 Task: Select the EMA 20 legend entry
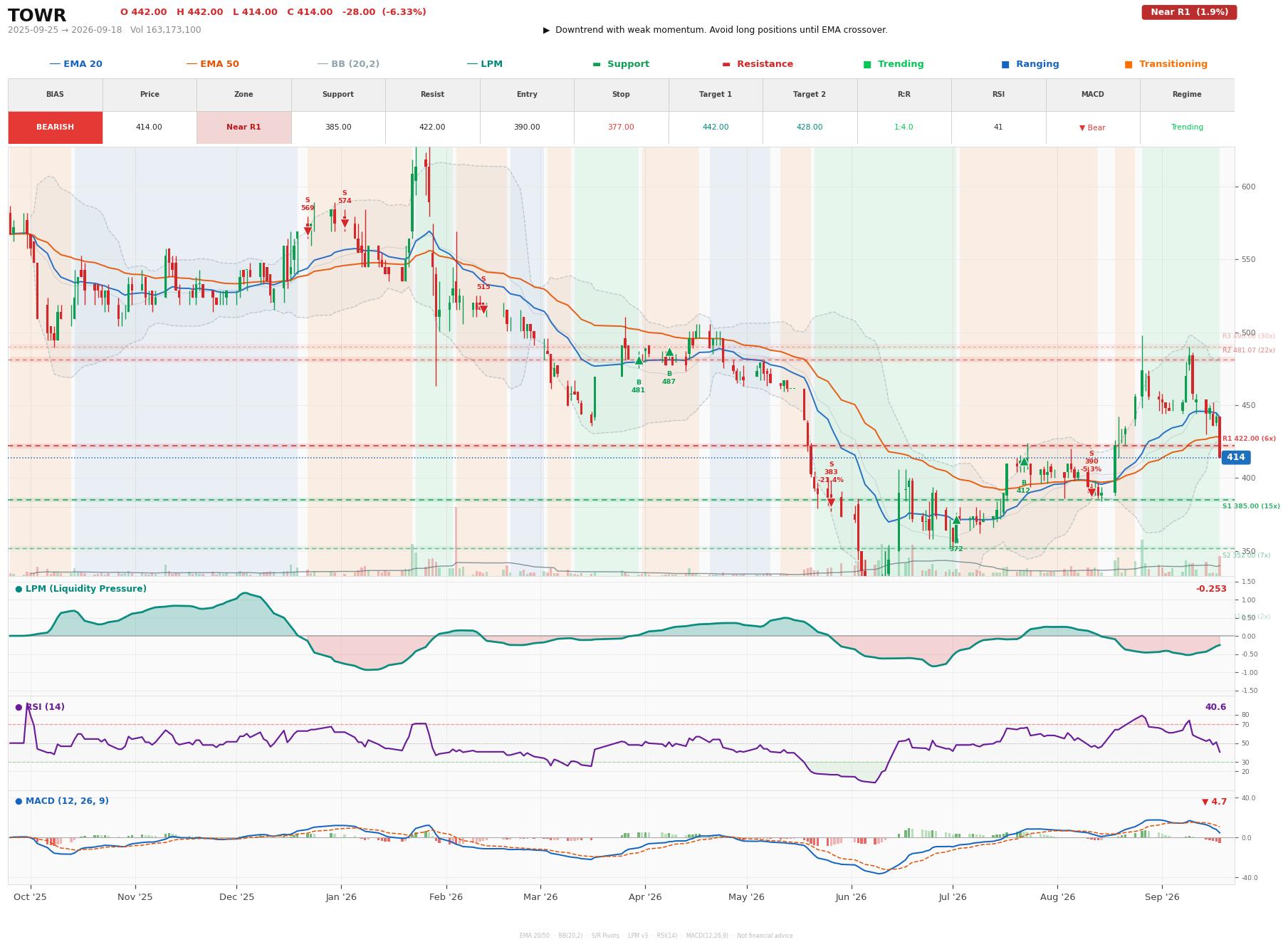75,64
